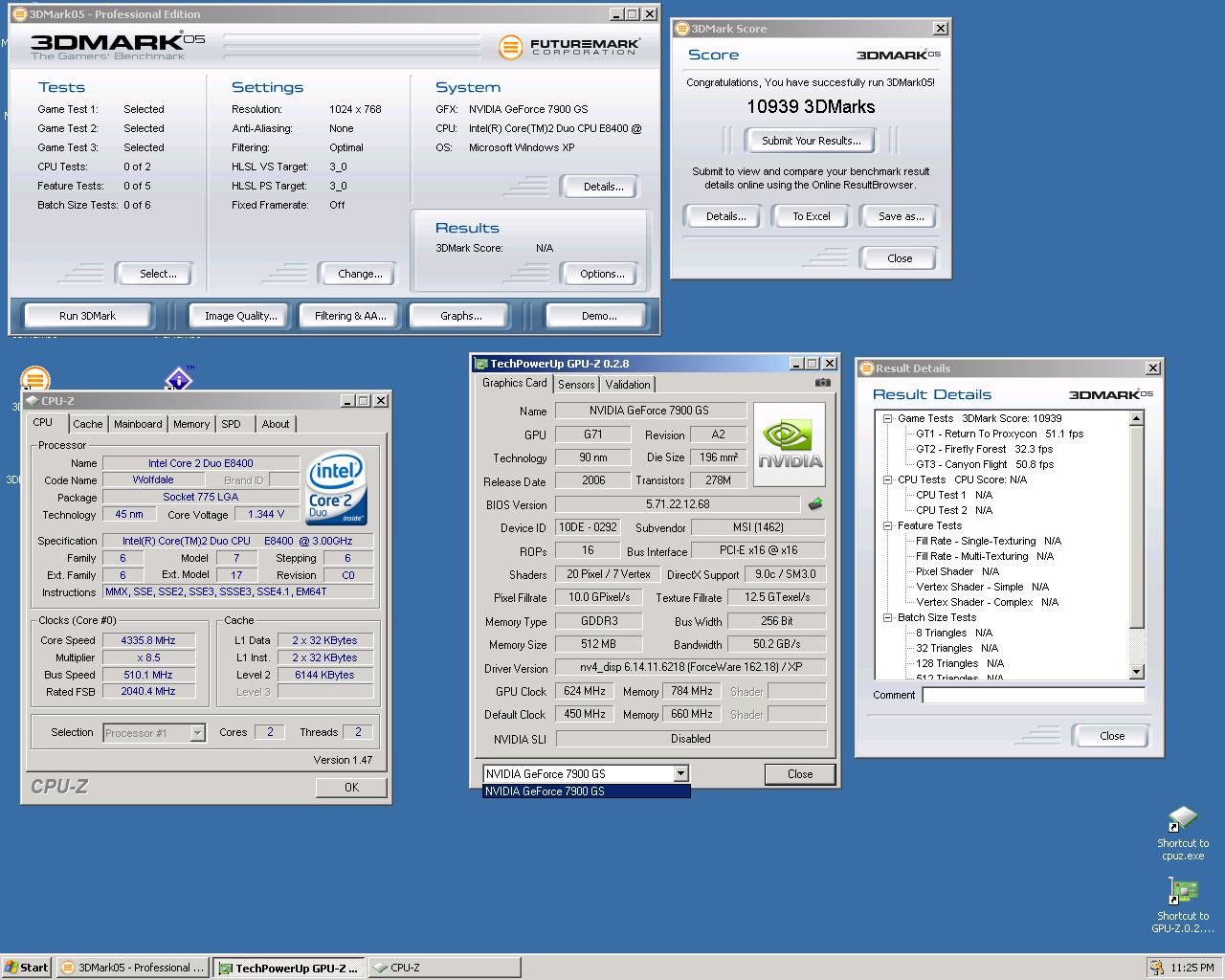
Task: Switch to TechPowerUp GPU-Z taskbar item
Action: (288, 968)
